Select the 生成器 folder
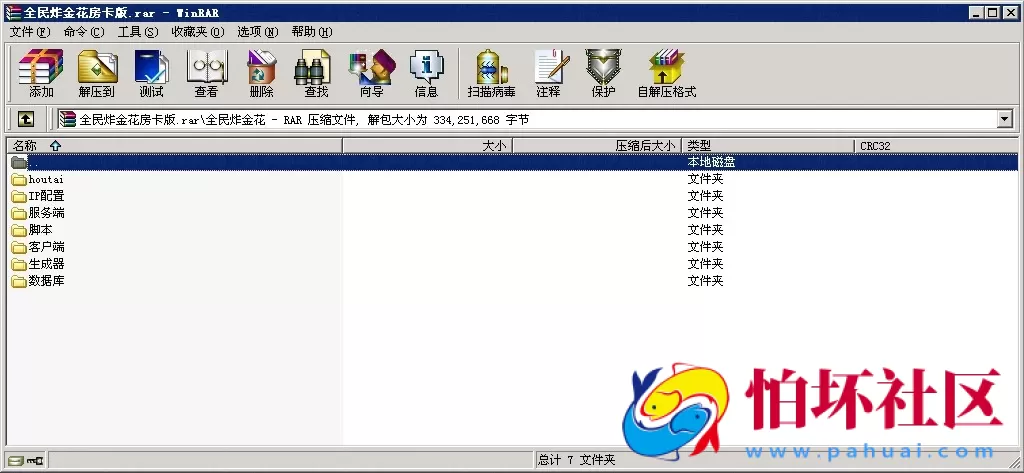1024x473 pixels. (x=38, y=264)
